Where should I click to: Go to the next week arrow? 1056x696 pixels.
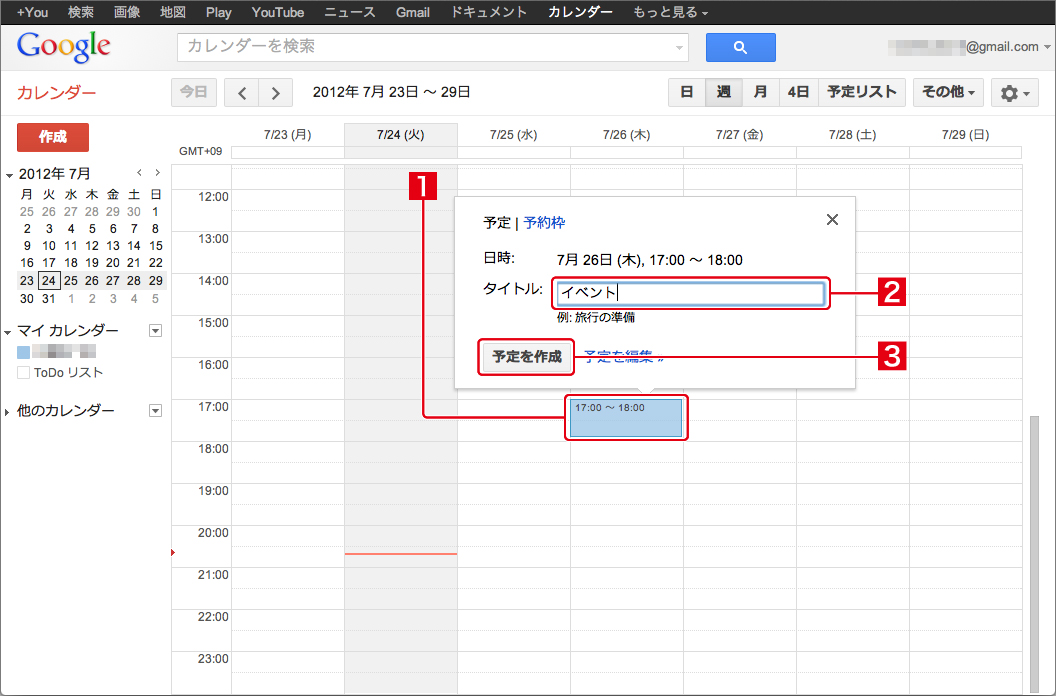(x=275, y=93)
